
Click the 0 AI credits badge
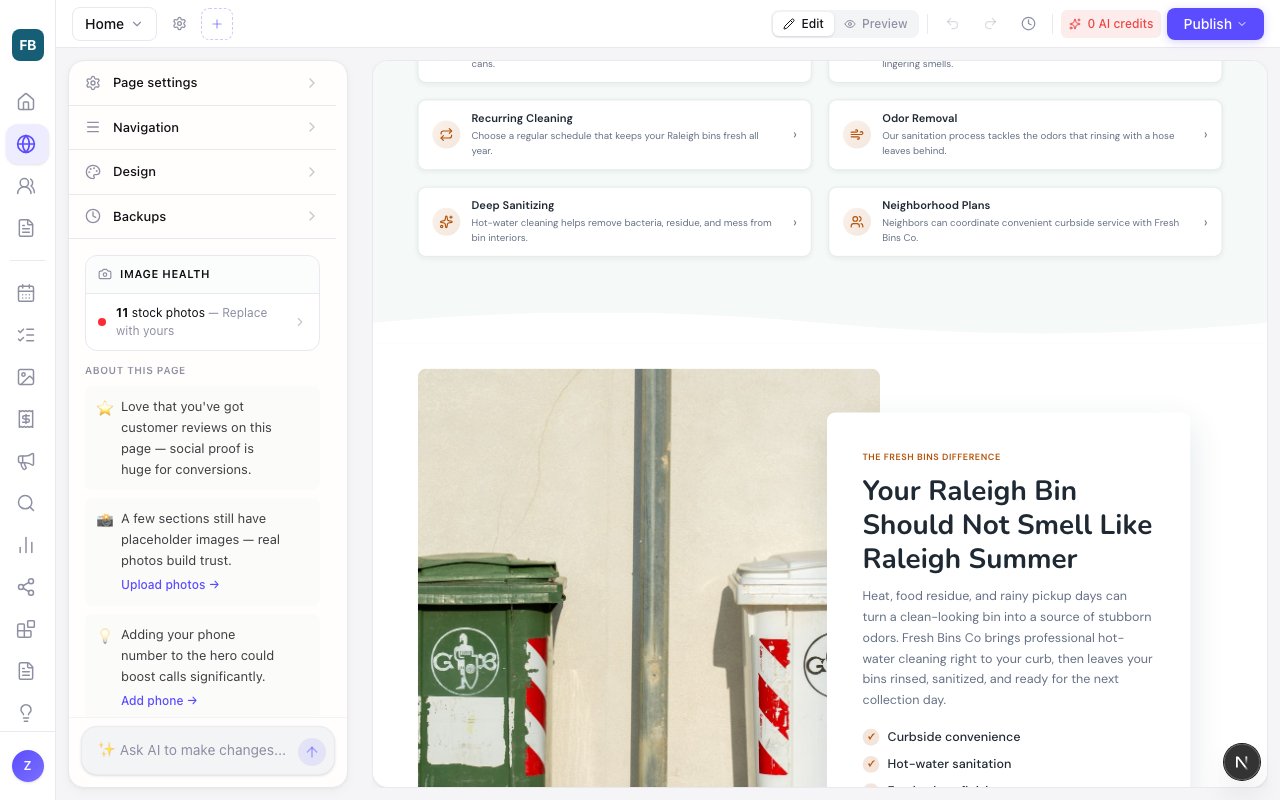point(1110,24)
